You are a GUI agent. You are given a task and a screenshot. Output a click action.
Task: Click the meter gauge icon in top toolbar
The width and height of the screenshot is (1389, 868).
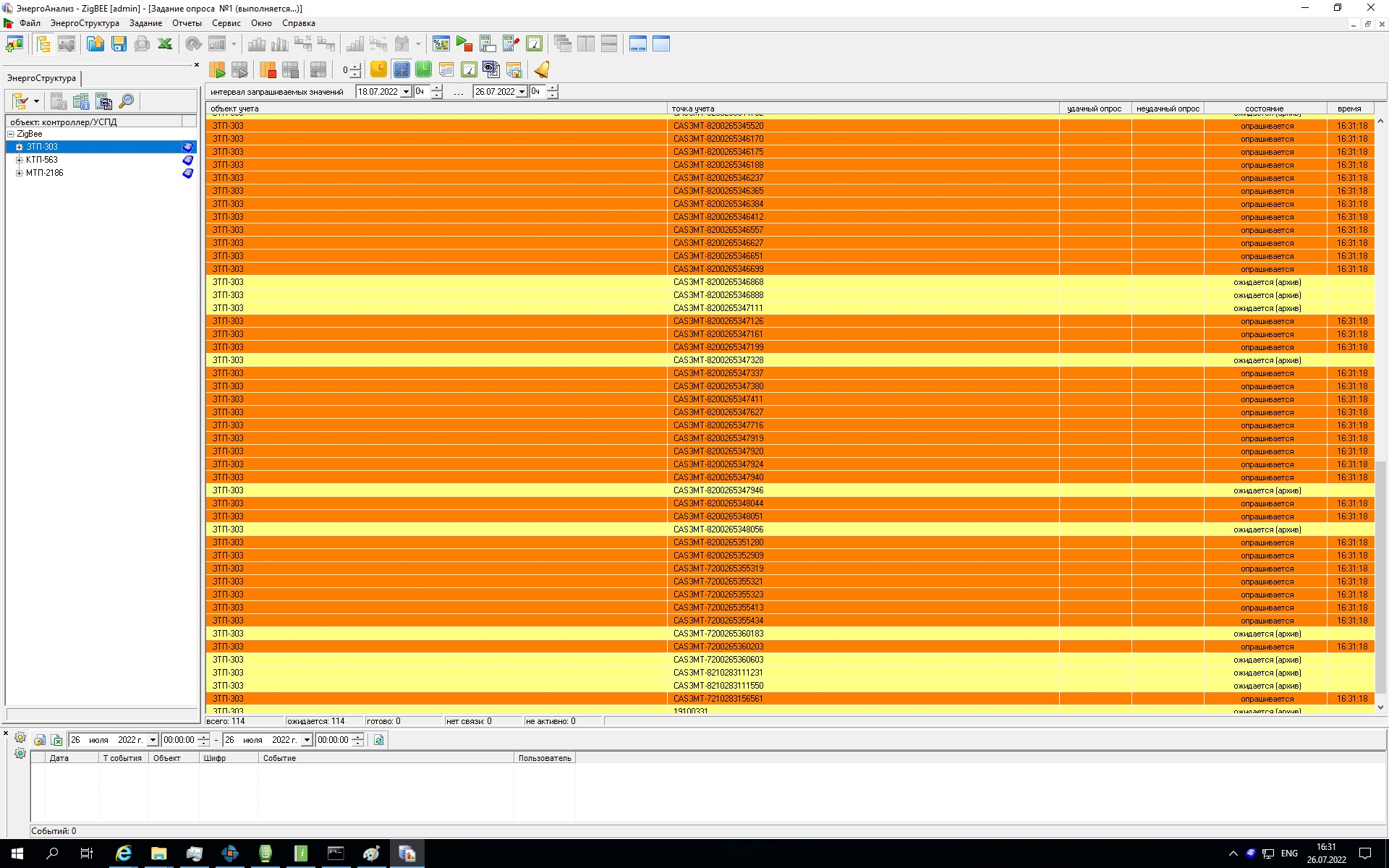click(x=534, y=44)
